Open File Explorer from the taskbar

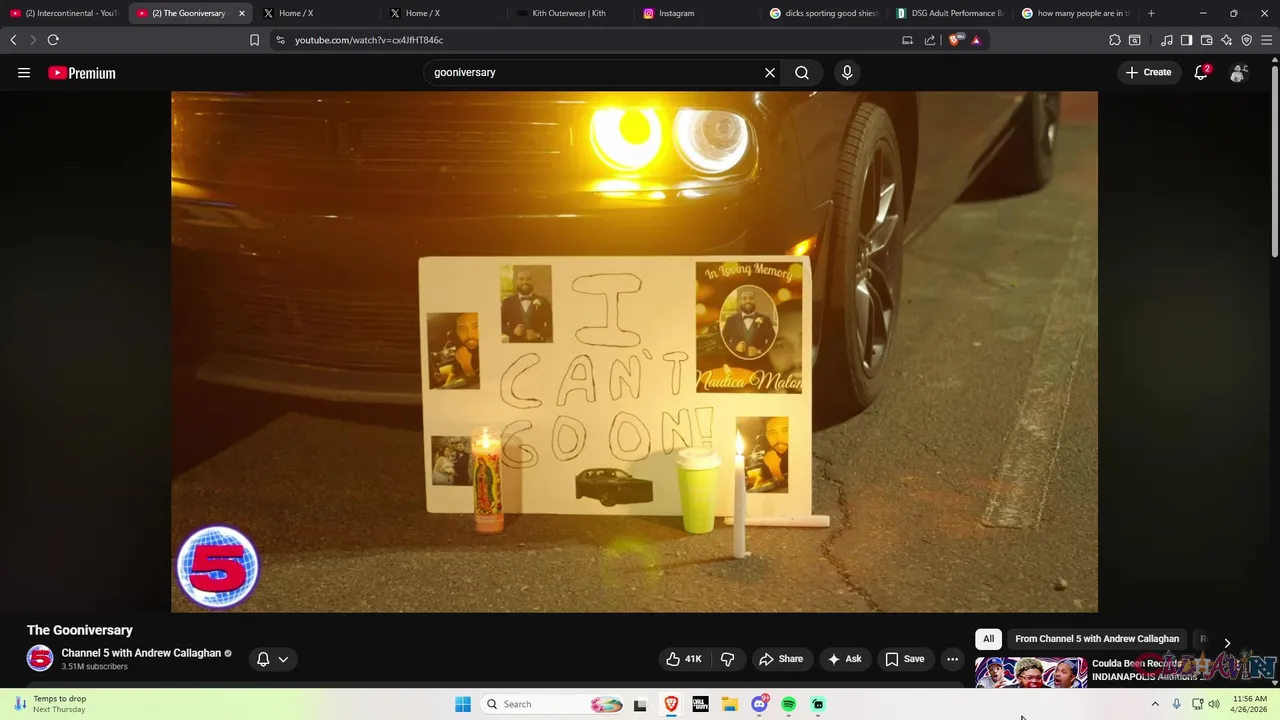tap(730, 704)
